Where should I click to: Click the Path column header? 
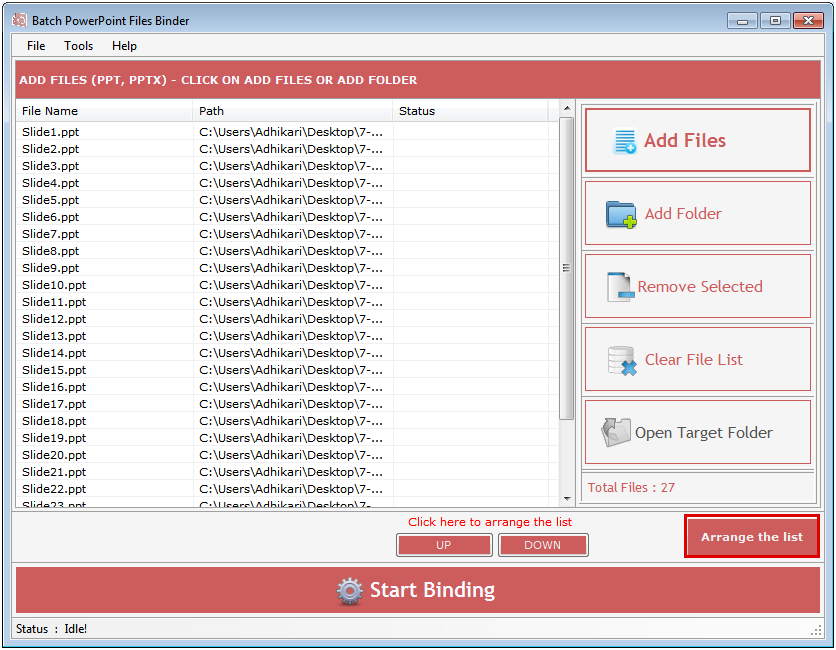click(x=292, y=111)
